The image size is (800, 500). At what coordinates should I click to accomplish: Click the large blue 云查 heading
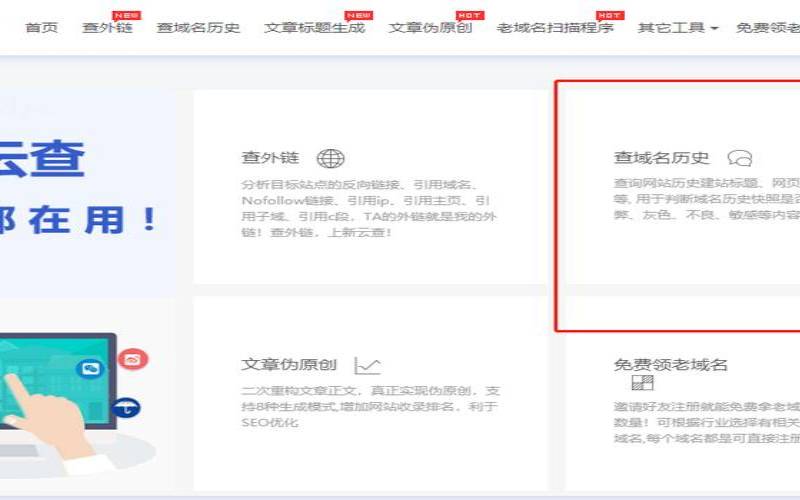(42, 159)
